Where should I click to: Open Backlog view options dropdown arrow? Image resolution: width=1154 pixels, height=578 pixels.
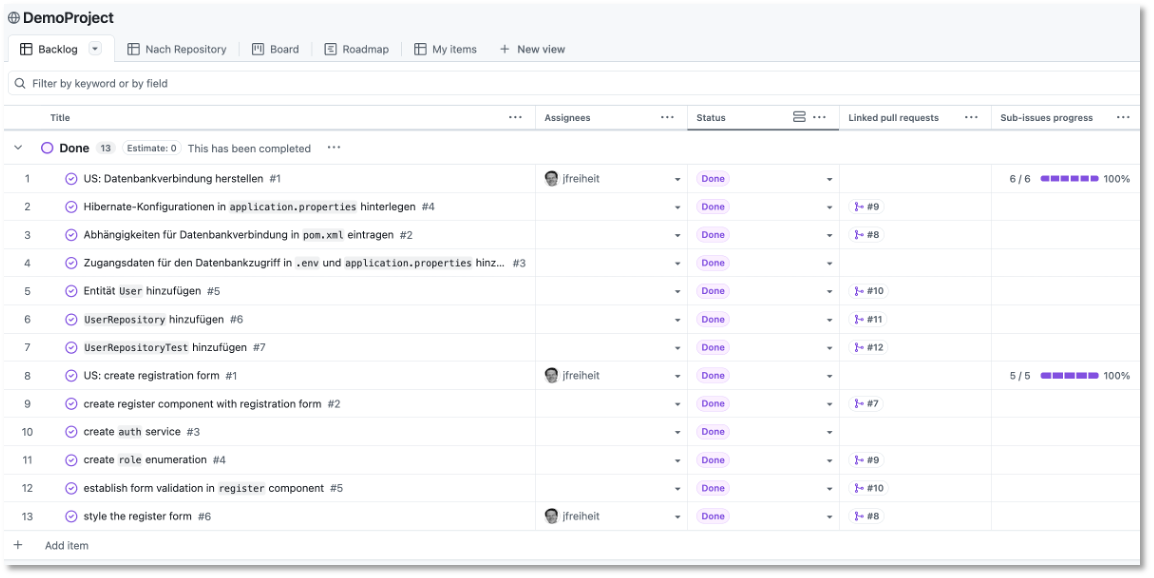click(95, 49)
